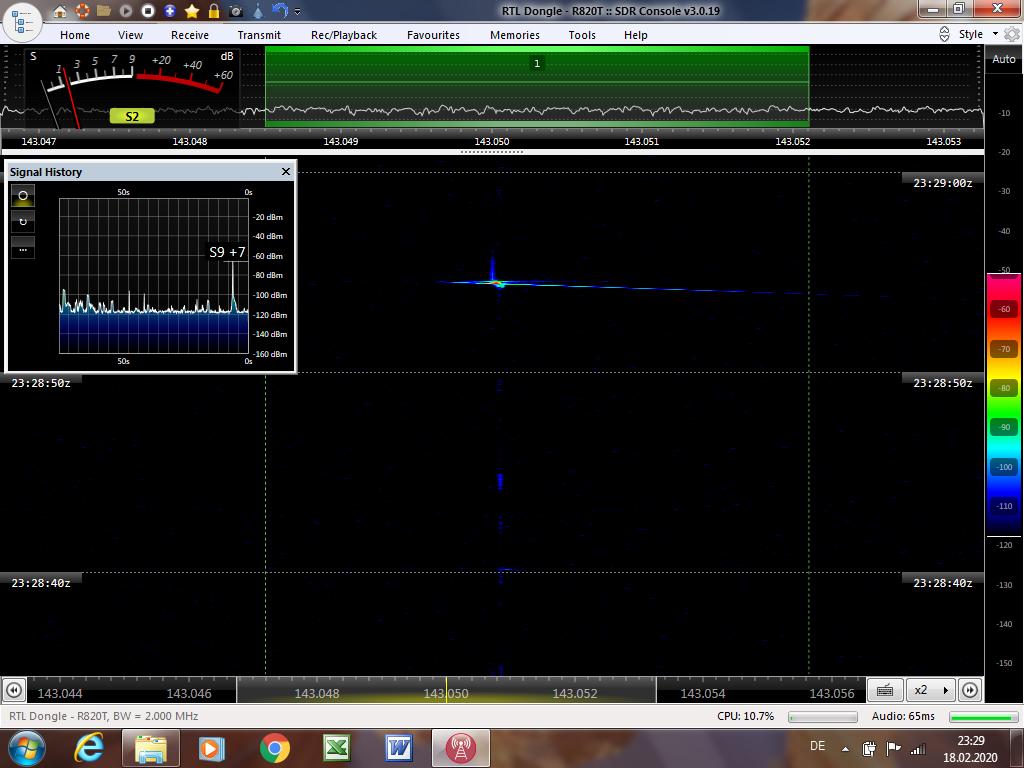Open Internet Explorer from the taskbar
The width and height of the screenshot is (1024, 768).
pyautogui.click(x=90, y=748)
